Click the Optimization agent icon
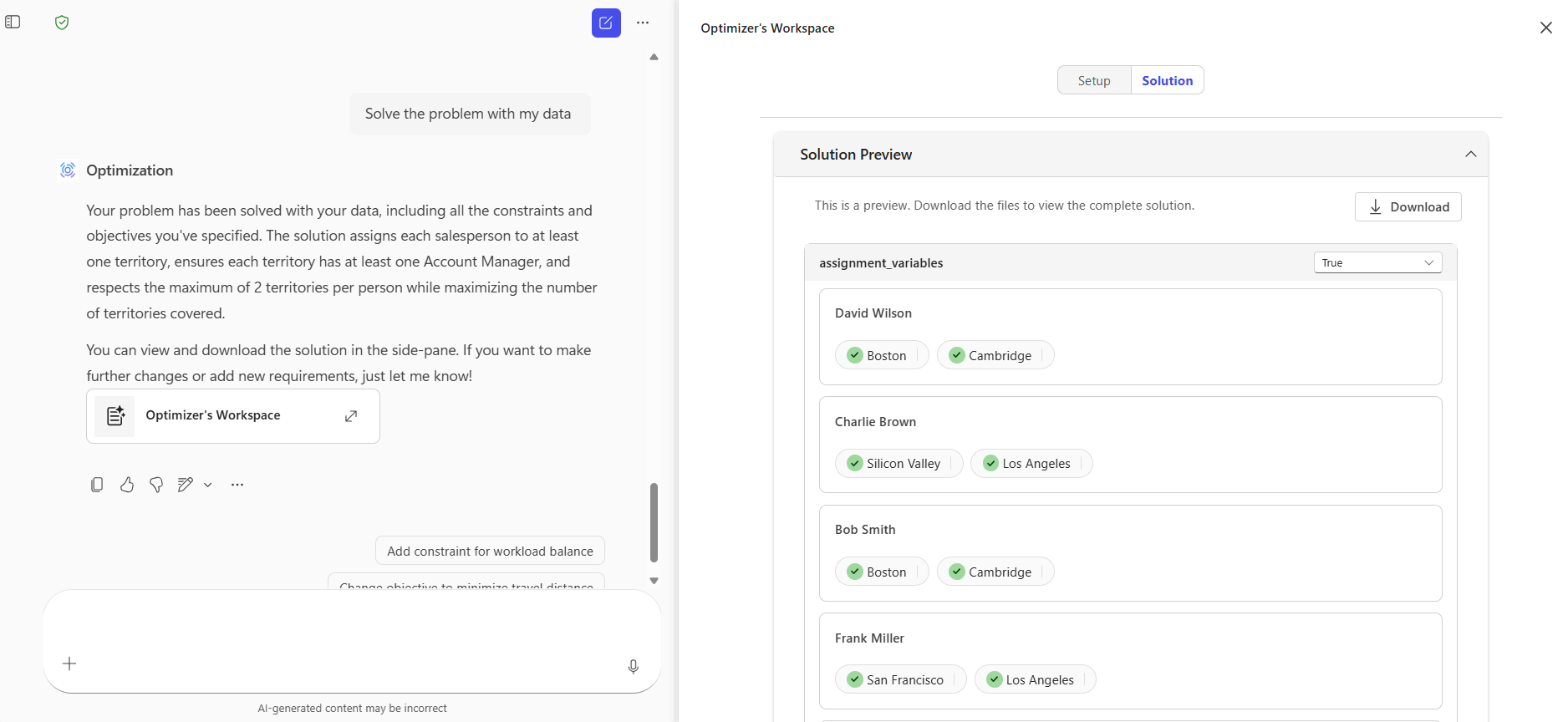The width and height of the screenshot is (1568, 722). (x=68, y=170)
